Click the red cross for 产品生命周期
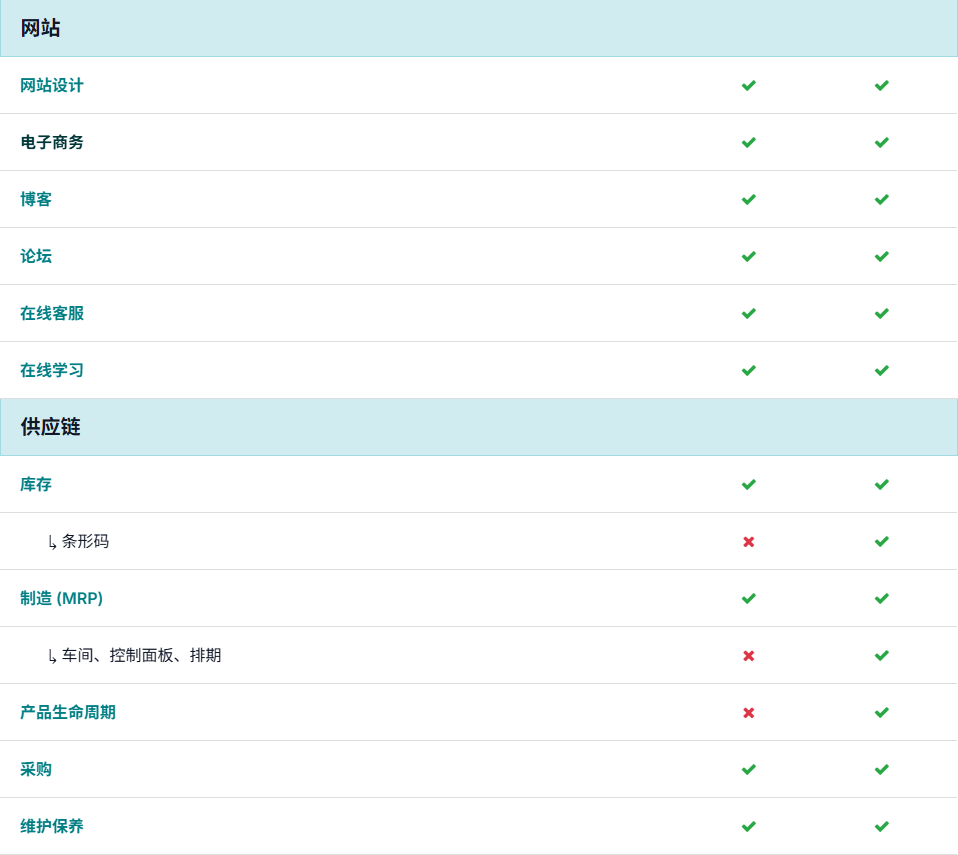This screenshot has width=958, height=855. click(748, 713)
